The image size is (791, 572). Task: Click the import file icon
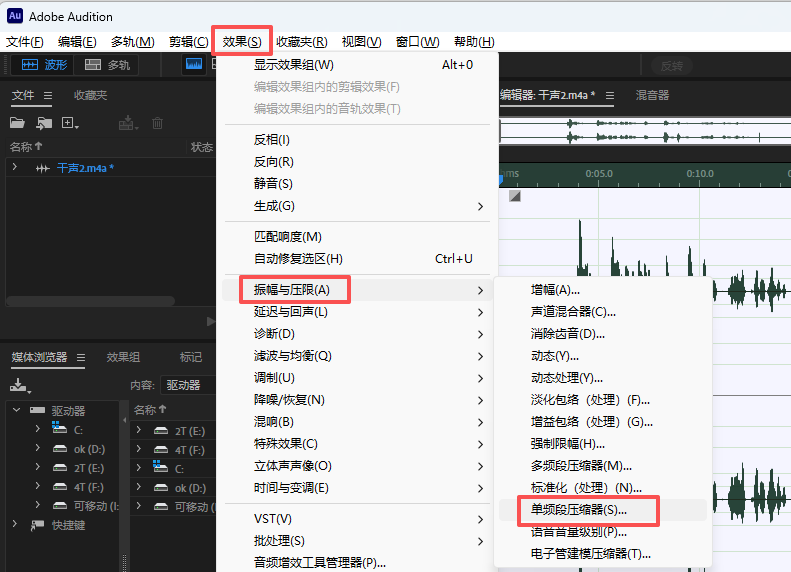click(44, 123)
